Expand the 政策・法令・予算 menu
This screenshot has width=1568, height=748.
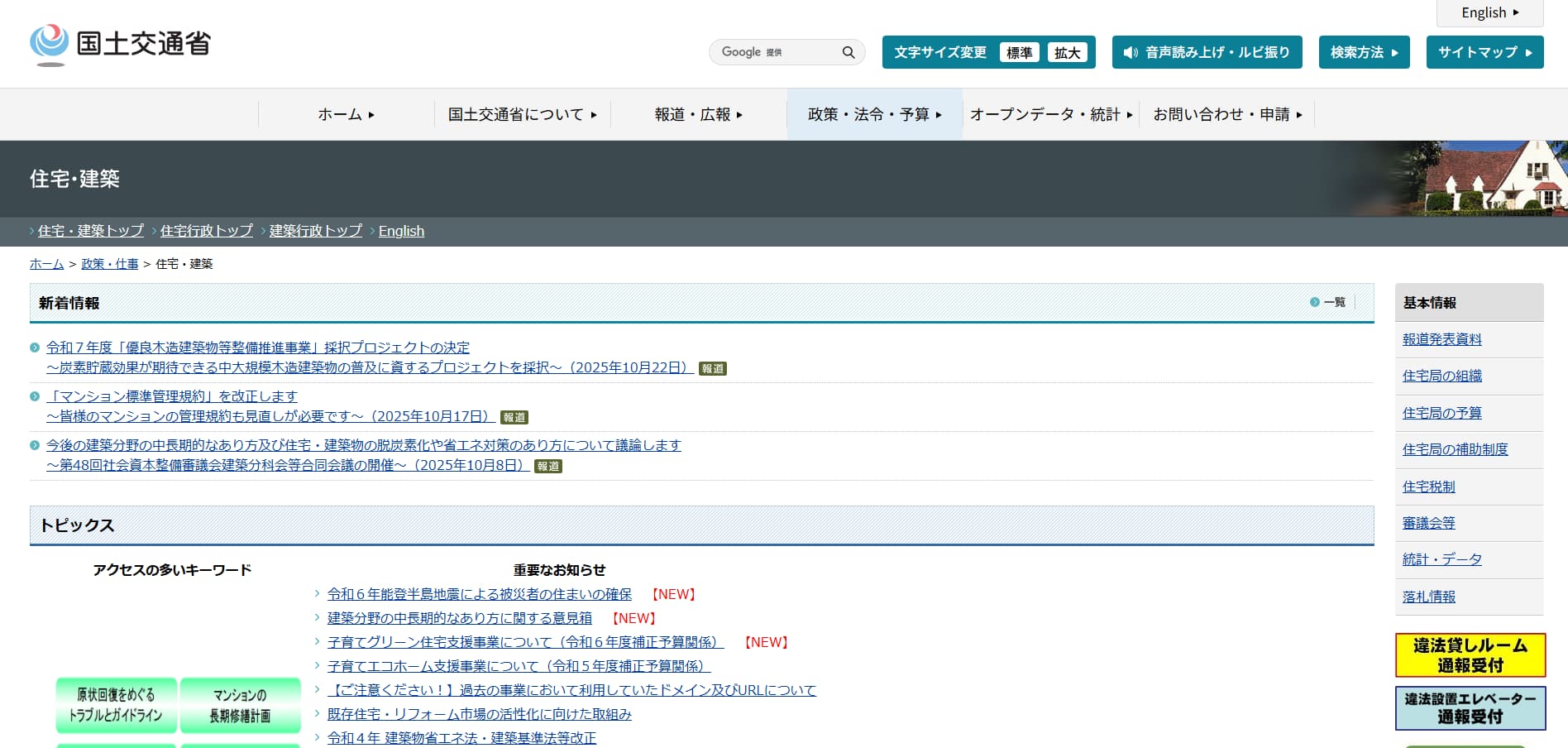point(874,114)
